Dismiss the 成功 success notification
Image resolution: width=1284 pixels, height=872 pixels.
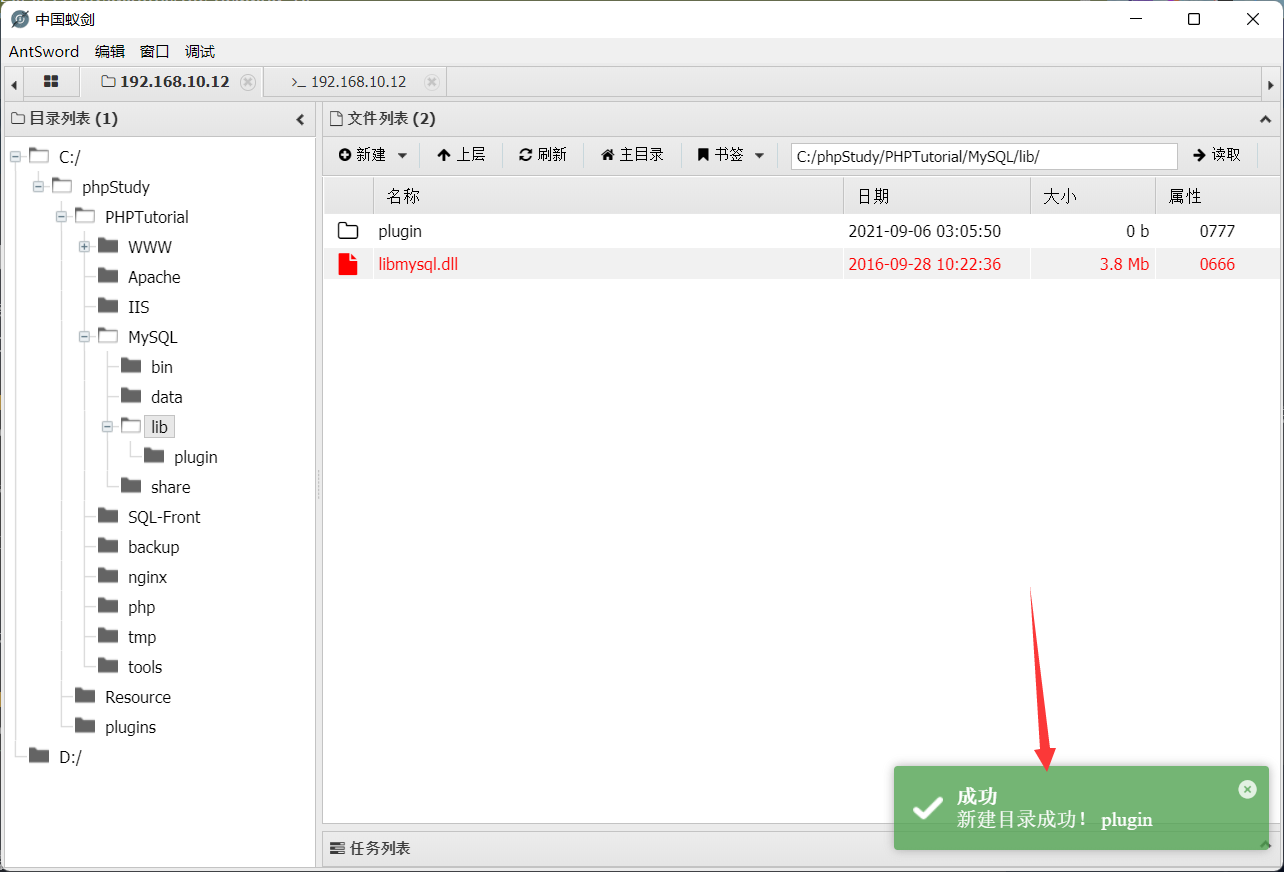click(1247, 789)
